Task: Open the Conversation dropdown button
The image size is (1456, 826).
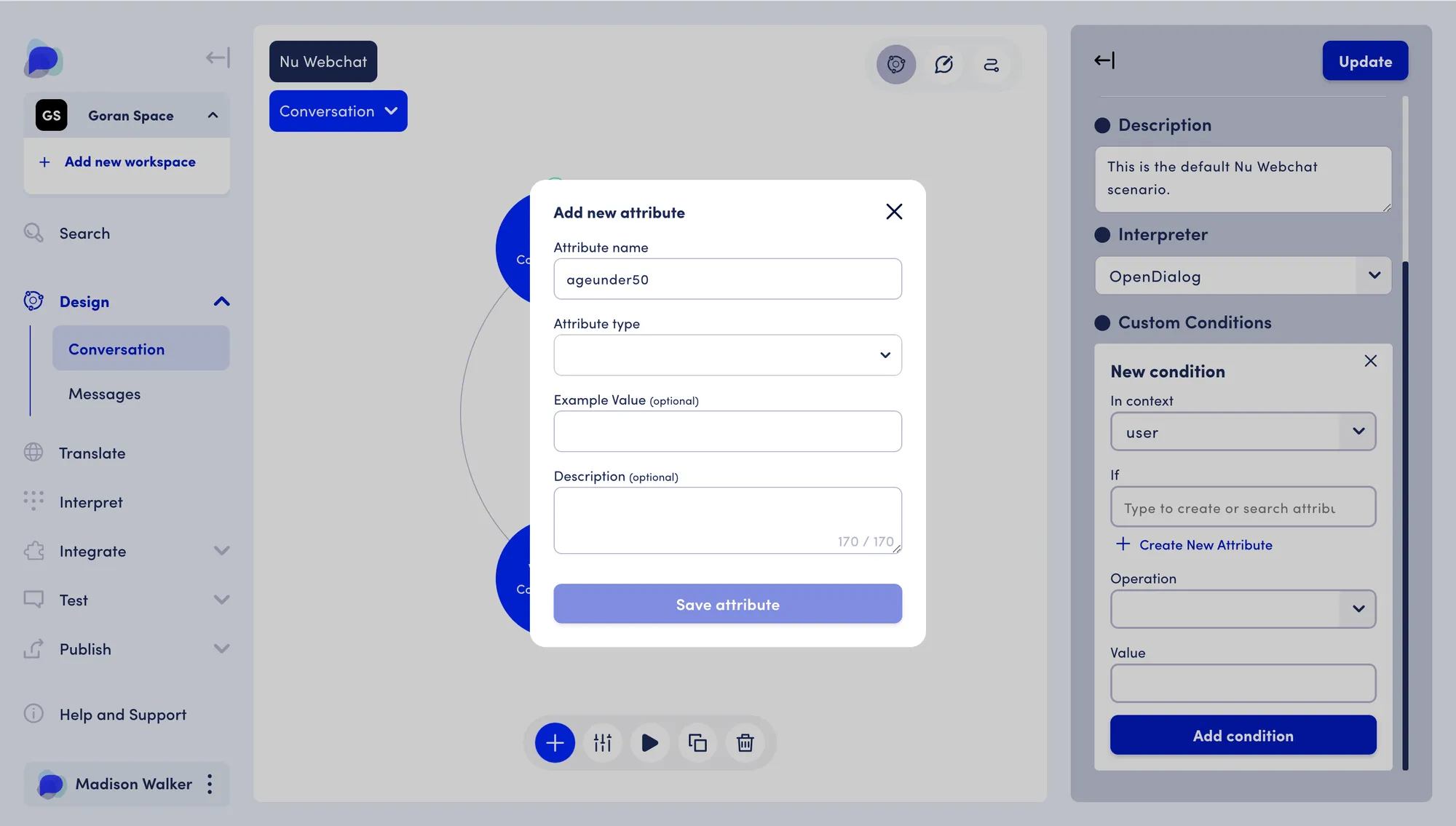Action: (x=339, y=111)
